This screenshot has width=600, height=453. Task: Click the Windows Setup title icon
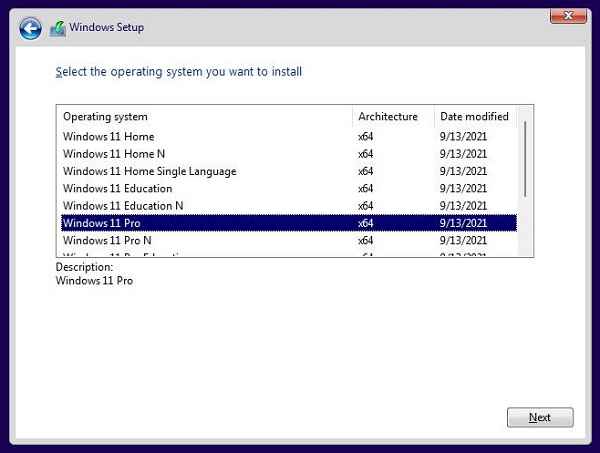click(58, 28)
